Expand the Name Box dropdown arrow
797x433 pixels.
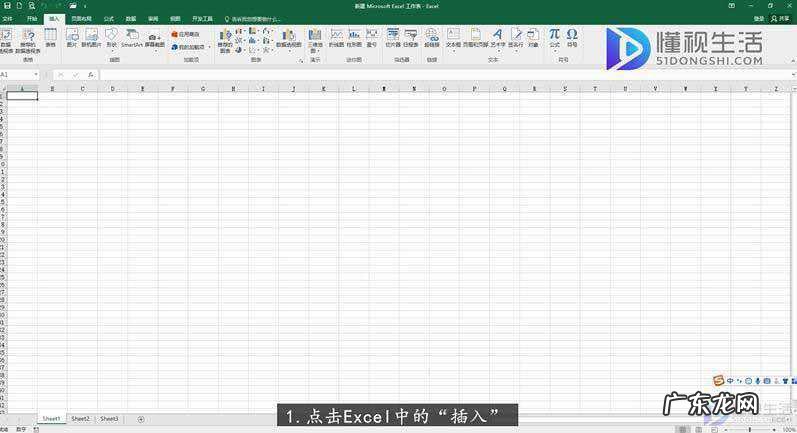36,75
